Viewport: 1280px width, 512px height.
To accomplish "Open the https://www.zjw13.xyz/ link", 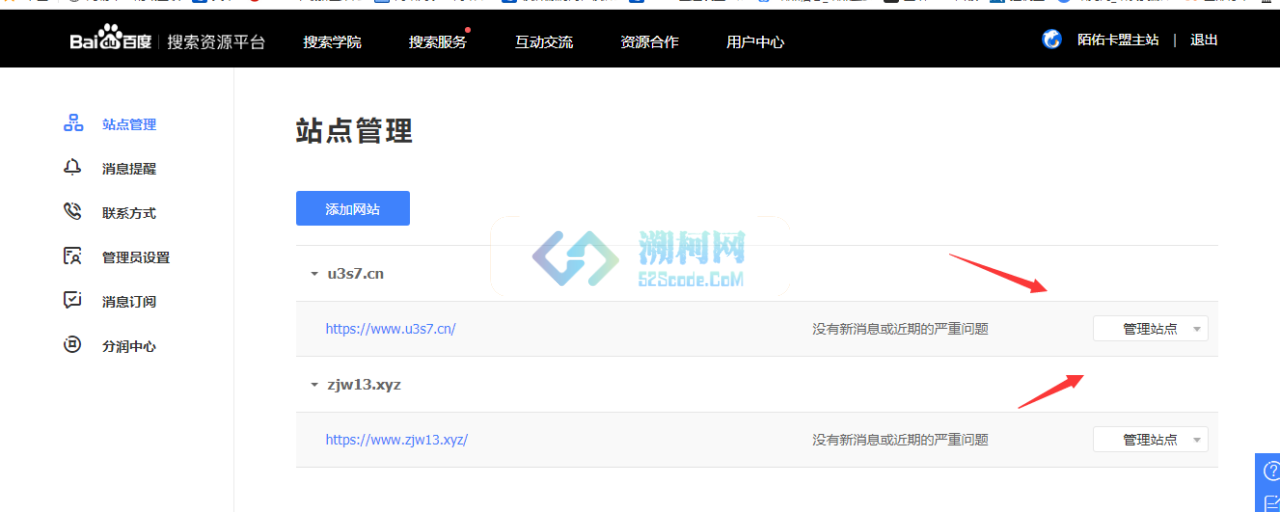I will coord(397,439).
